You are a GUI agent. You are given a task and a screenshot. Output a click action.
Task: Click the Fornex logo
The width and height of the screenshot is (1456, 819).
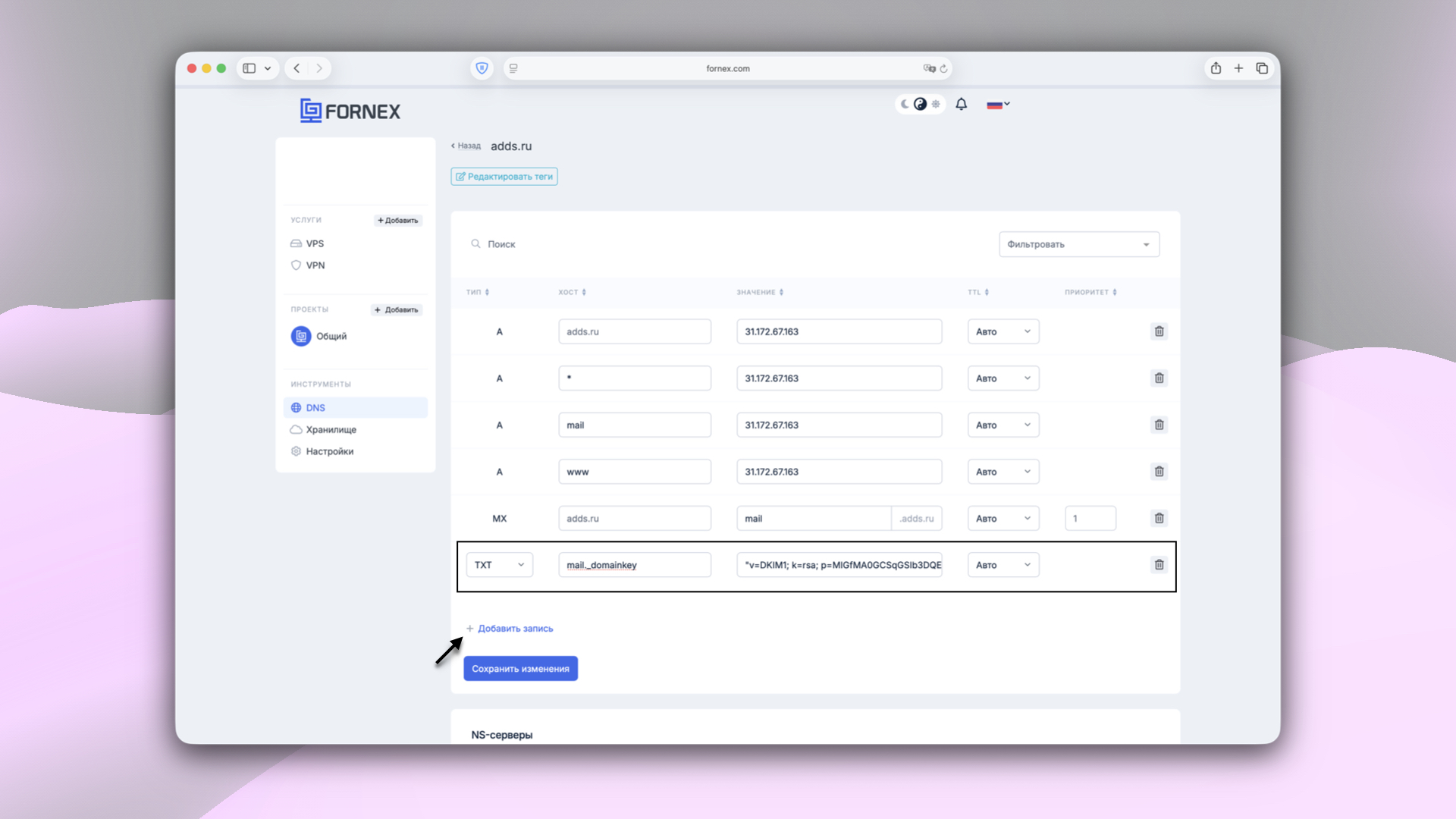pyautogui.click(x=349, y=110)
